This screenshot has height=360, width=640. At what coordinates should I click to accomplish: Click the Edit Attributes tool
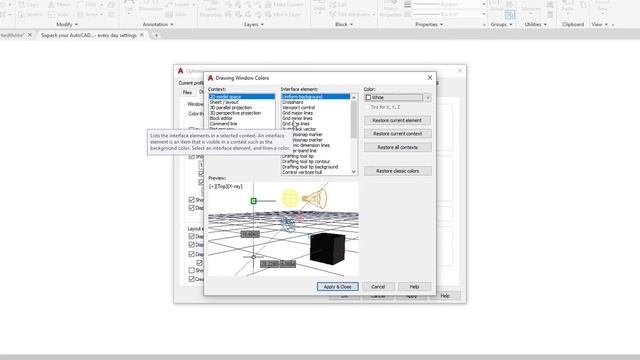point(352,14)
